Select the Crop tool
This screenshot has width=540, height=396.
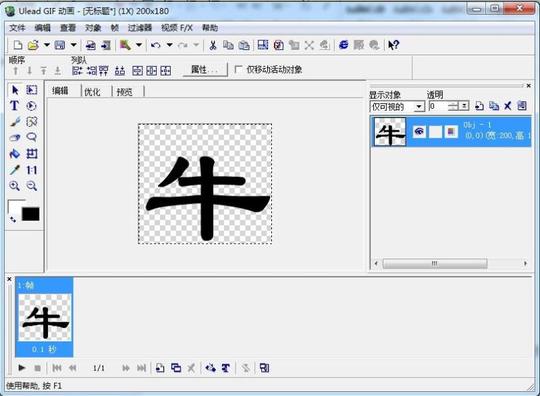pos(32,154)
